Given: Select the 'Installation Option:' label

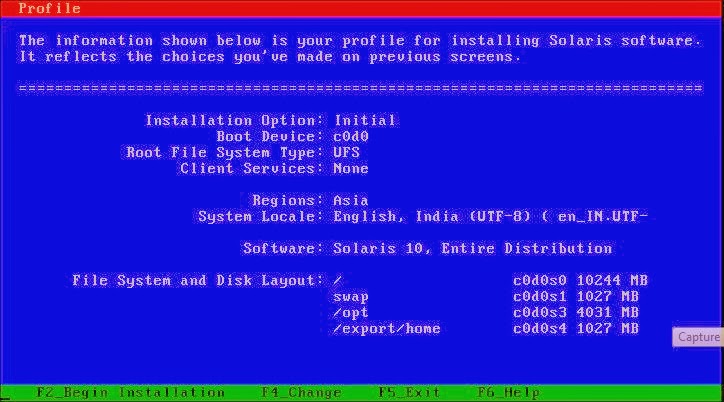Looking at the screenshot, I should click(235, 120).
